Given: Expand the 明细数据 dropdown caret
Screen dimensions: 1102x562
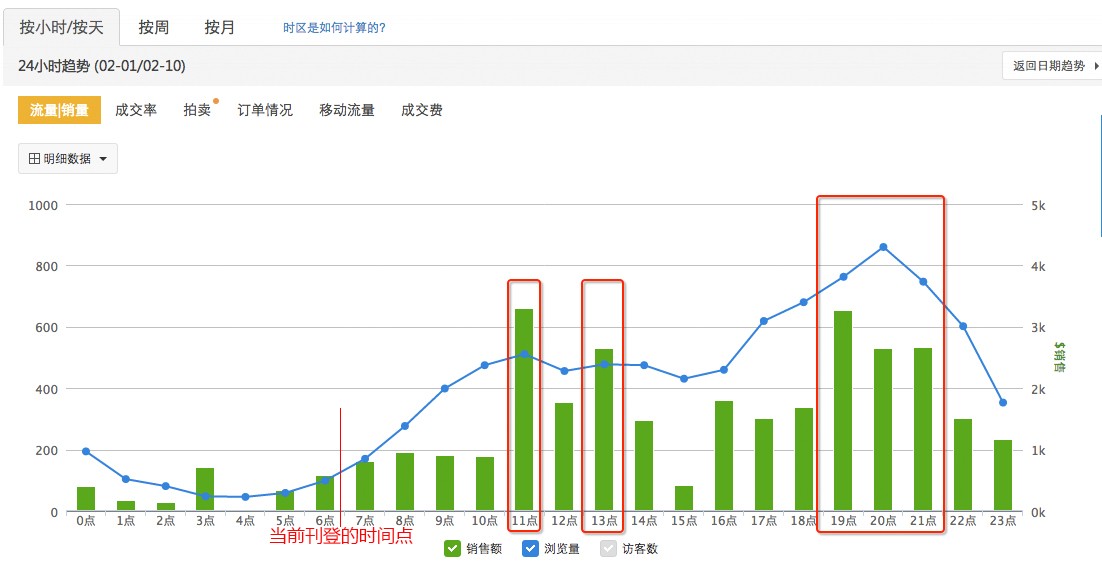Looking at the screenshot, I should [x=103, y=159].
